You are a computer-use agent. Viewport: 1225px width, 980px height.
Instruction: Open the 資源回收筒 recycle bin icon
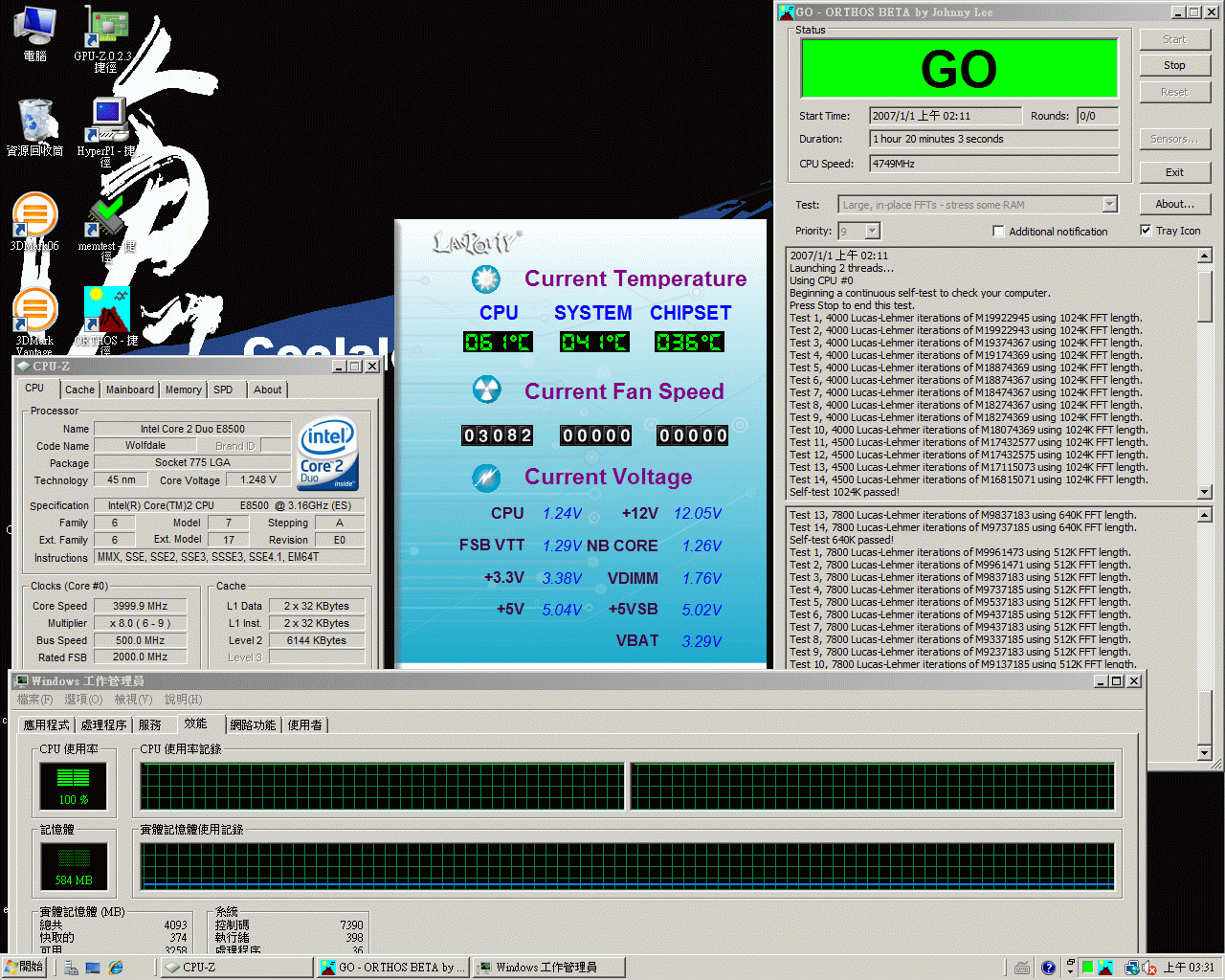click(35, 127)
